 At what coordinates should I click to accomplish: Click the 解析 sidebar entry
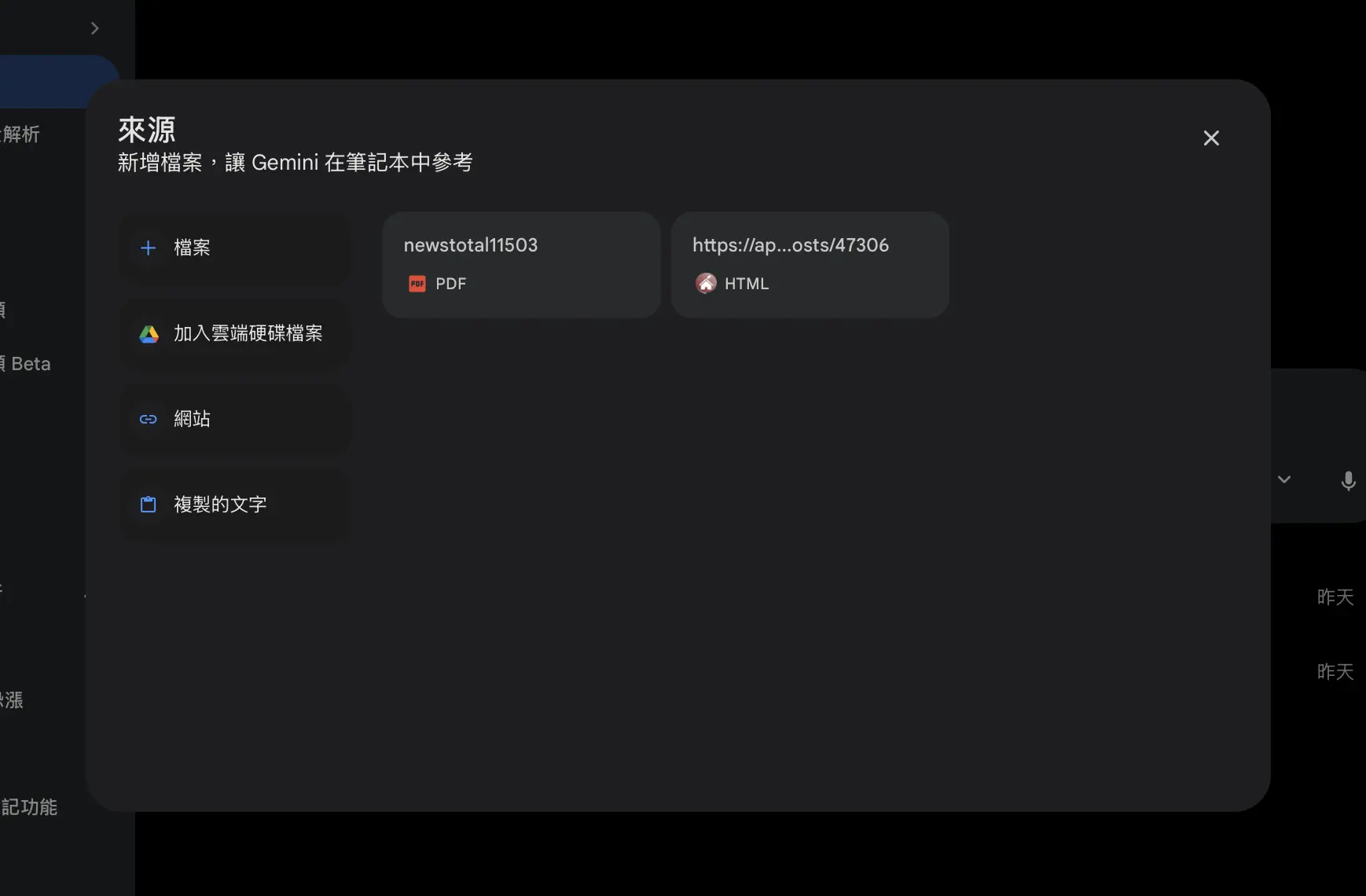pyautogui.click(x=20, y=134)
